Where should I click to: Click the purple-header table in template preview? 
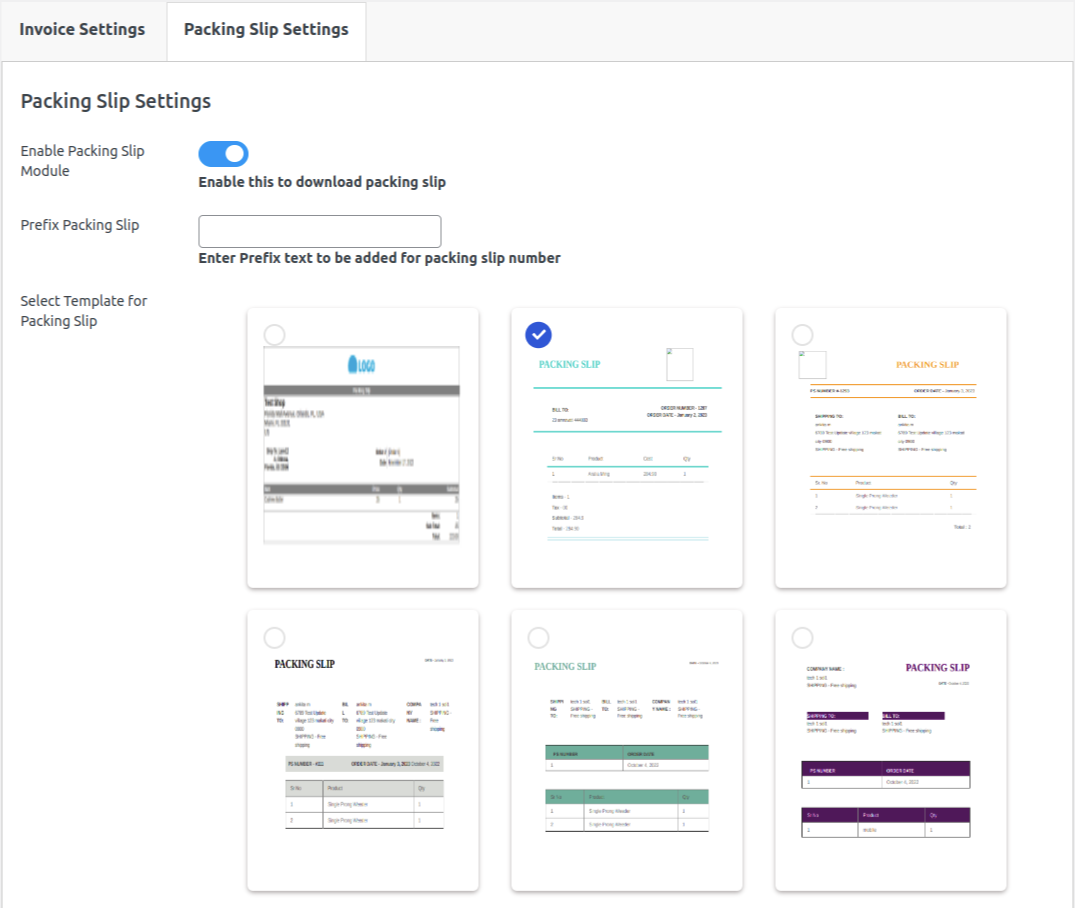click(x=885, y=822)
